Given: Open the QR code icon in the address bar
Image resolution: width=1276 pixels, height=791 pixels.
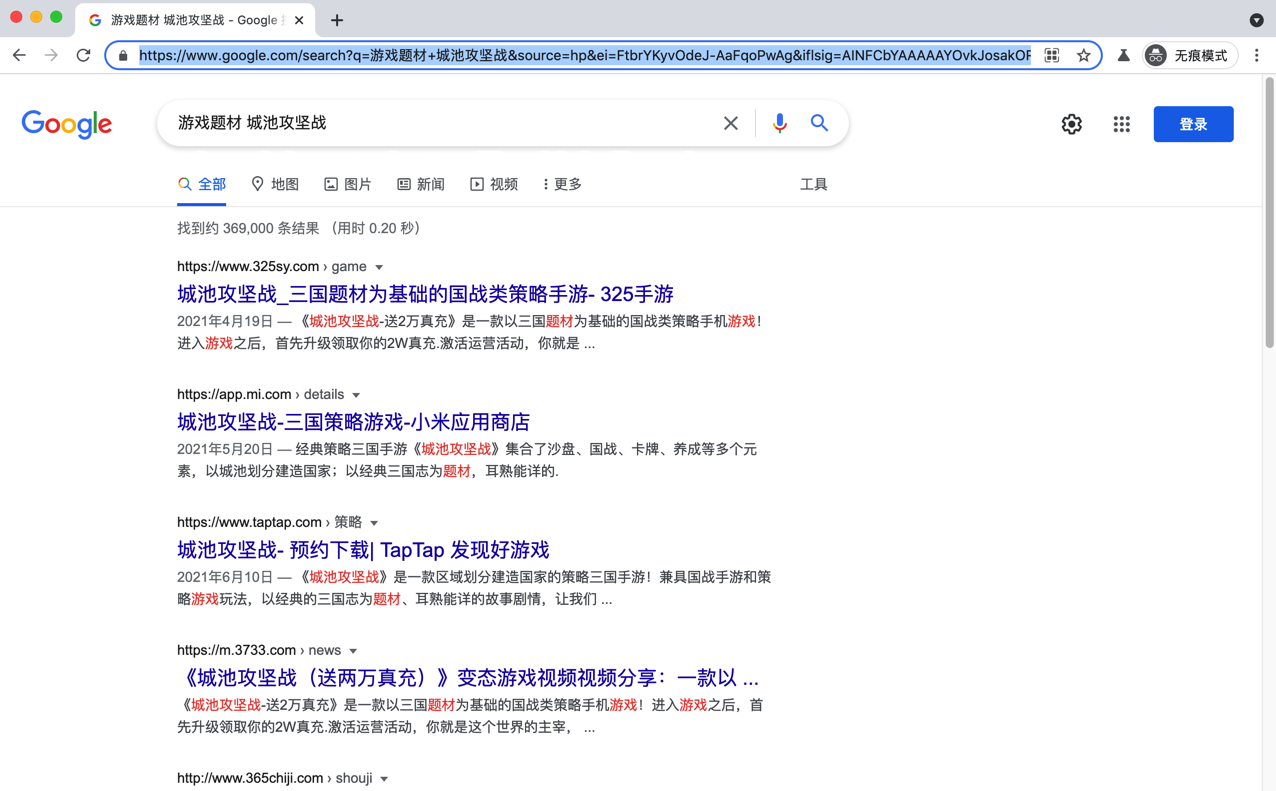Looking at the screenshot, I should 1052,56.
